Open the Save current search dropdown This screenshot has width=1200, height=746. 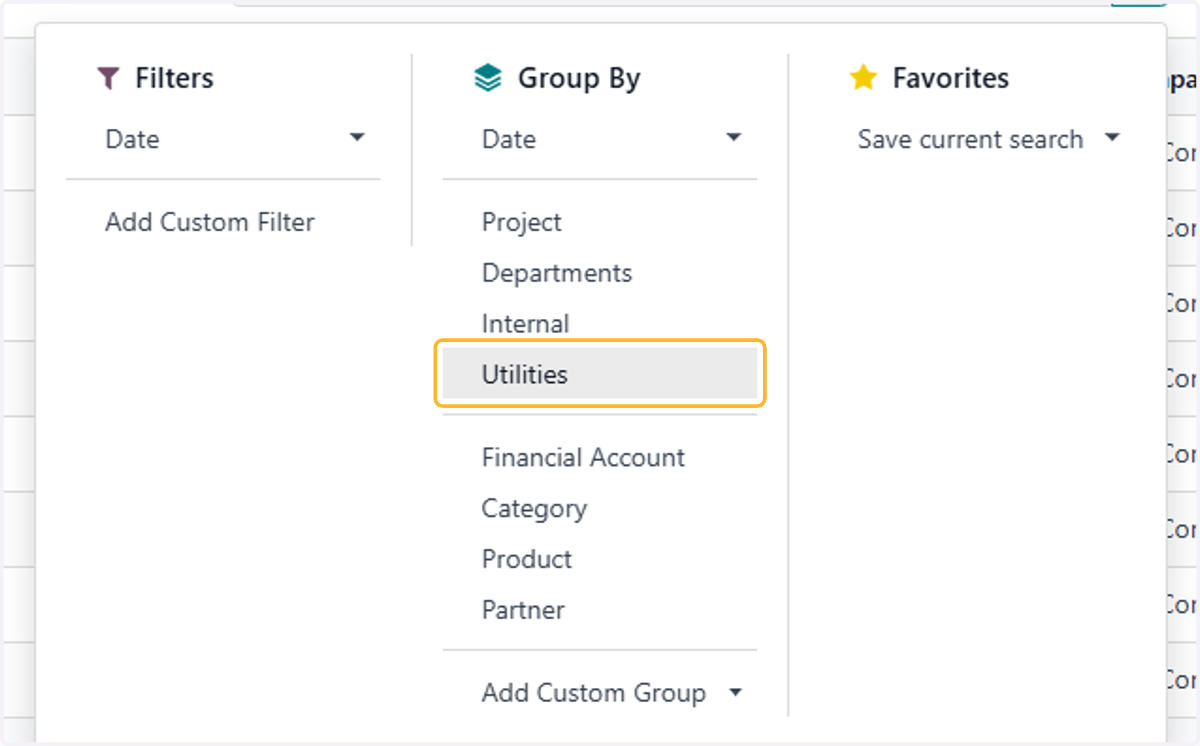pos(1112,138)
